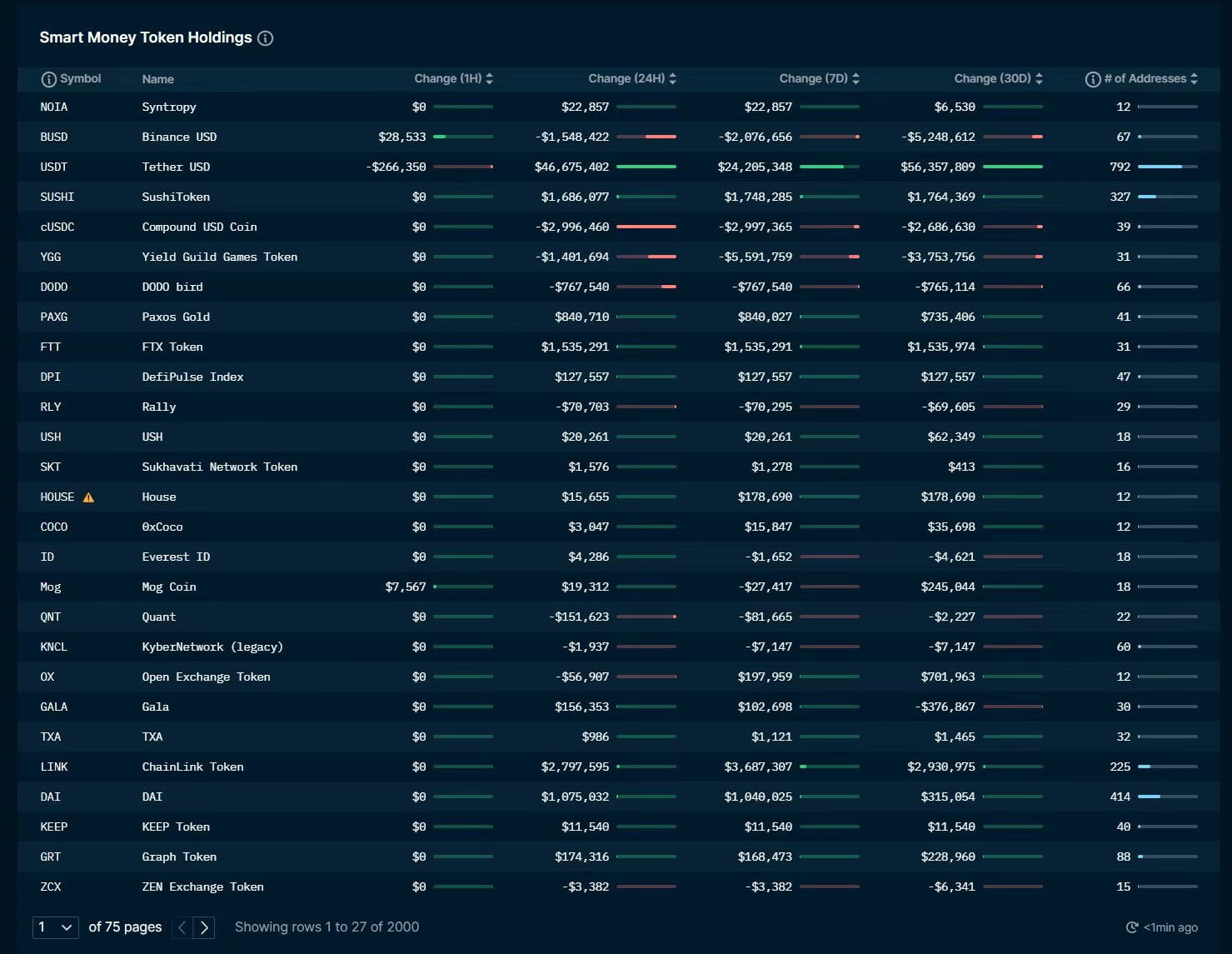Click the warning icon next to HOUSE token
1232x954 pixels.
[x=89, y=497]
